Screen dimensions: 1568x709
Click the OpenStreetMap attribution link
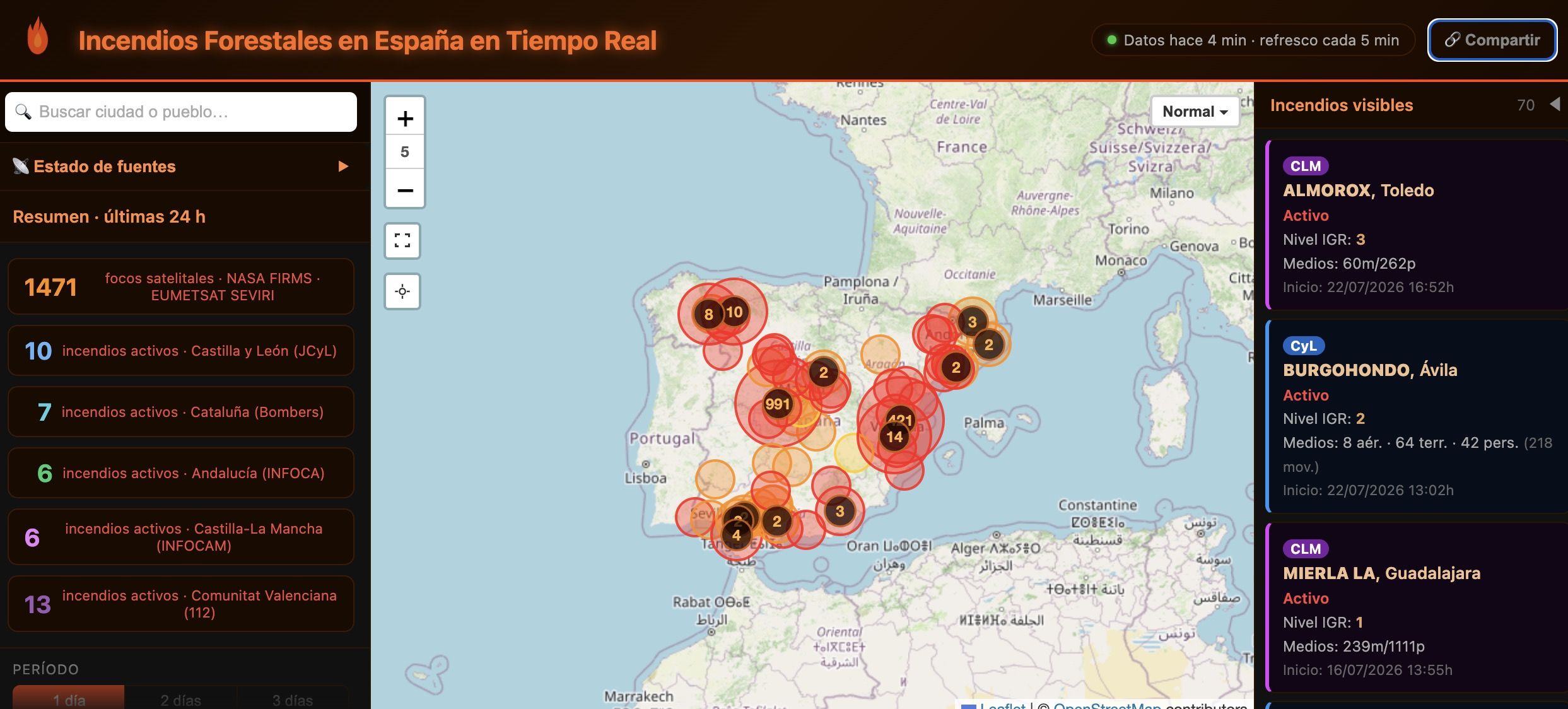[1107, 705]
